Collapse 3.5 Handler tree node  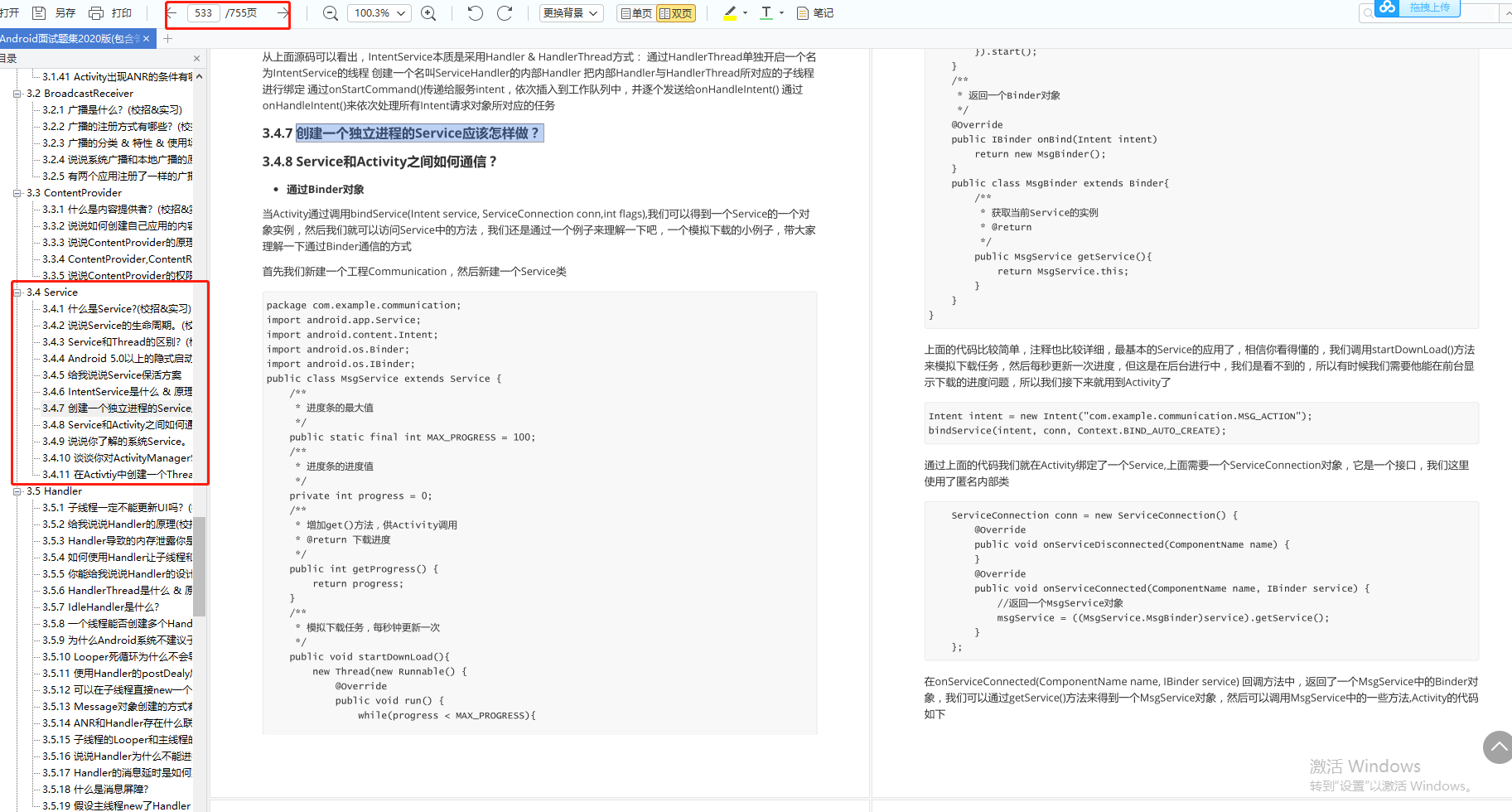click(17, 491)
